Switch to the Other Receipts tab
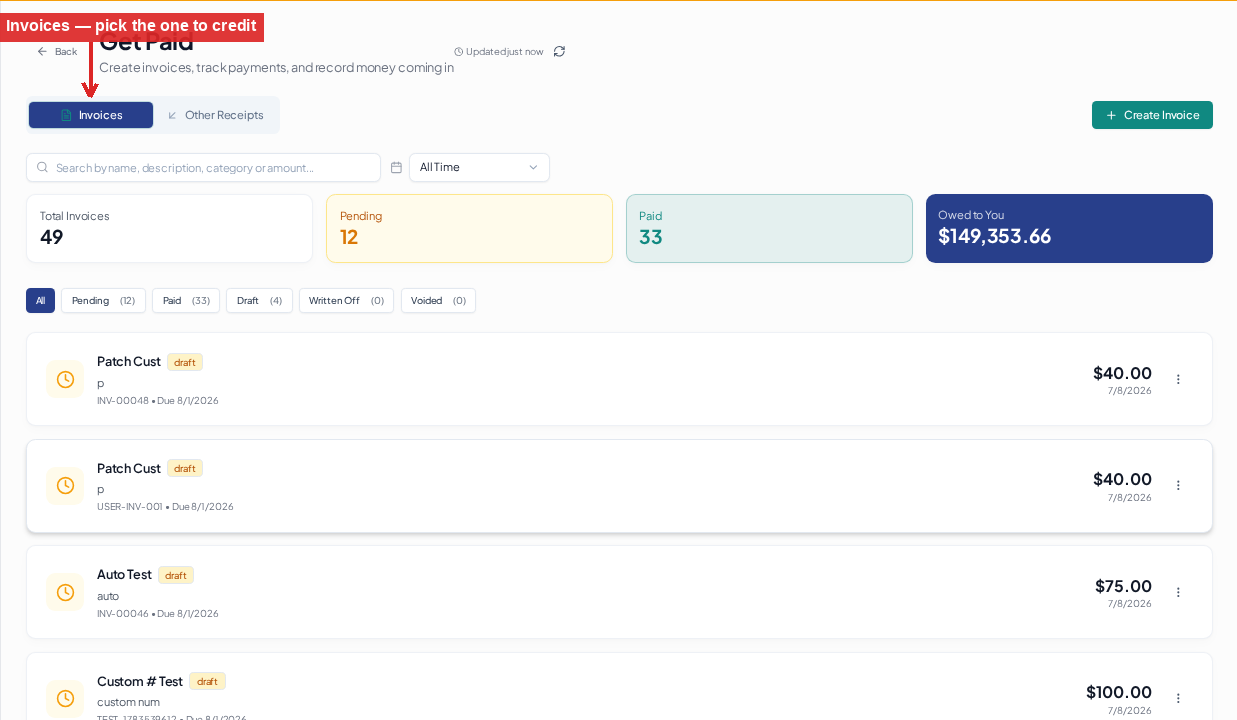 [x=216, y=115]
